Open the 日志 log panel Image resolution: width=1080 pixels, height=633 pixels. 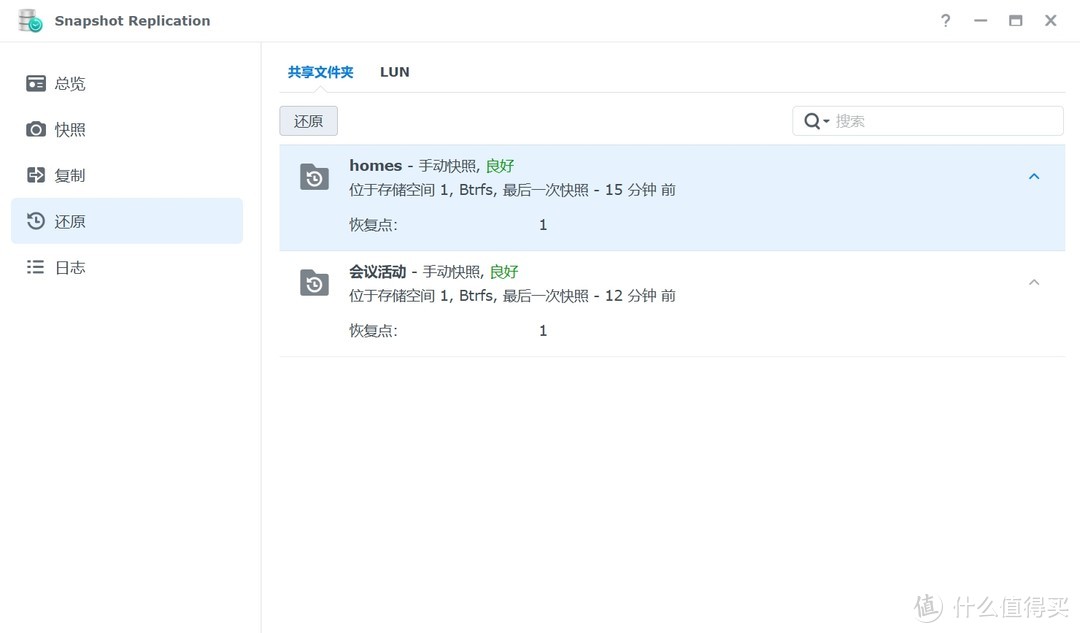69,267
